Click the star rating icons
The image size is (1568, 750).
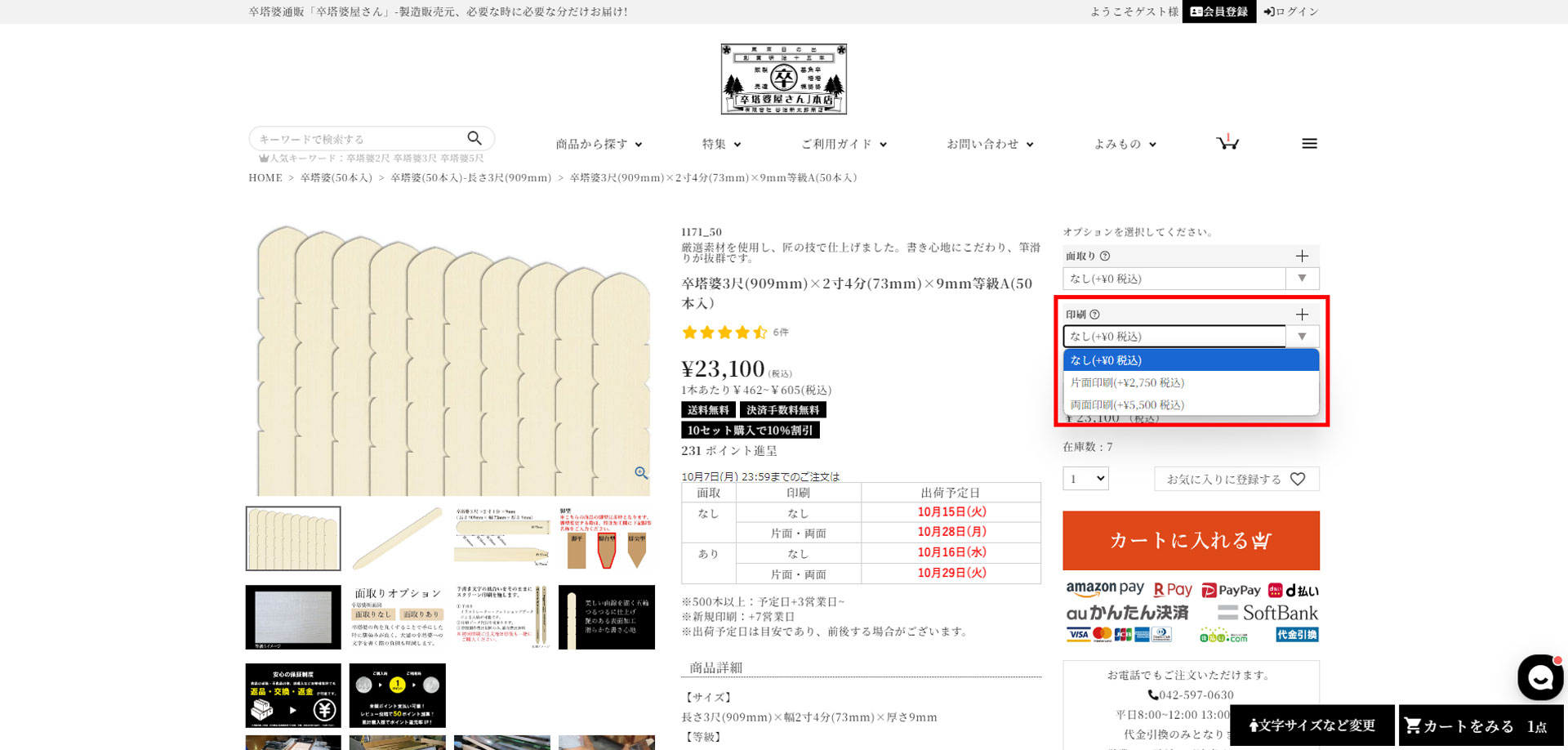point(724,333)
